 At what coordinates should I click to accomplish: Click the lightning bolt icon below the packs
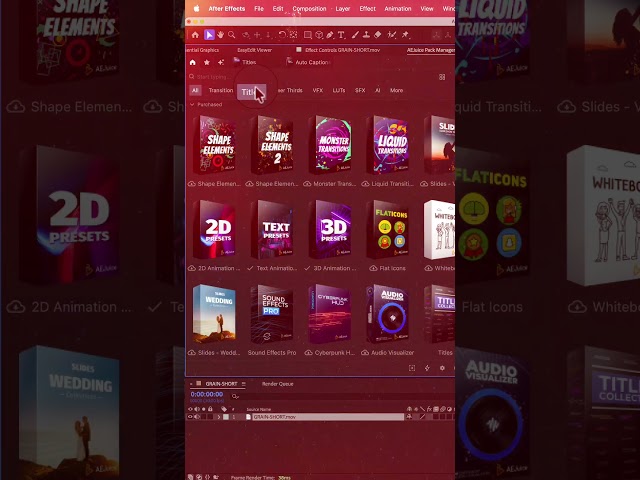pos(427,368)
